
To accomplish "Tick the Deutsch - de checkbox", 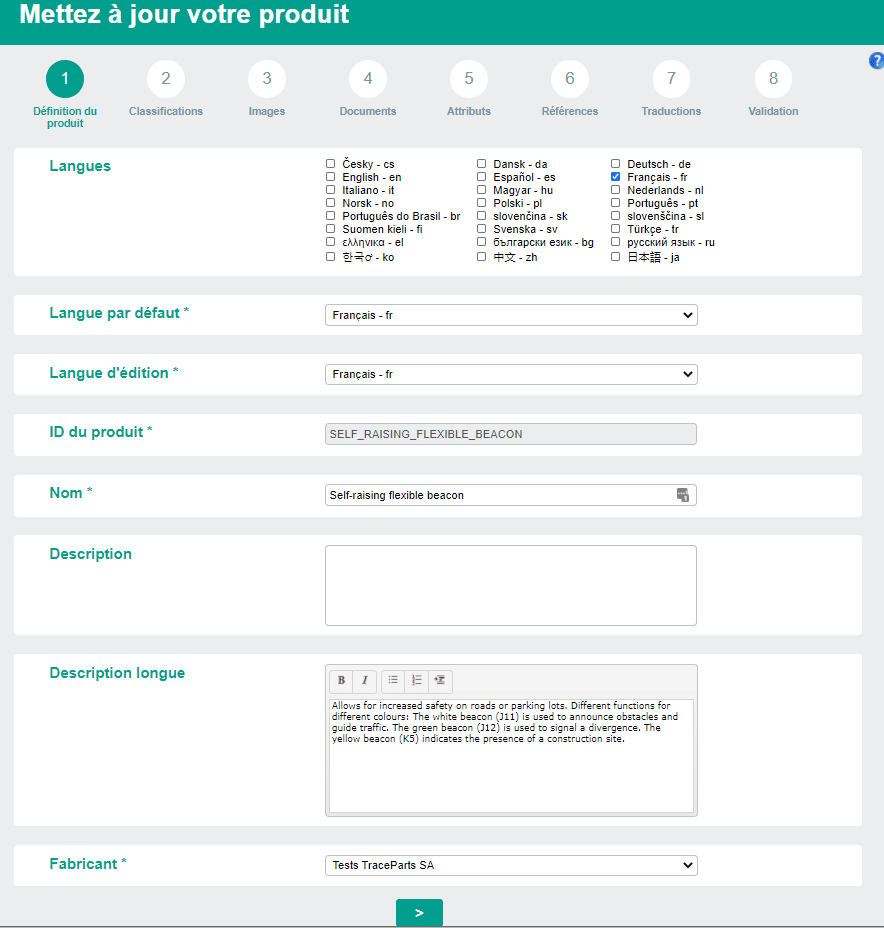I will pyautogui.click(x=616, y=164).
